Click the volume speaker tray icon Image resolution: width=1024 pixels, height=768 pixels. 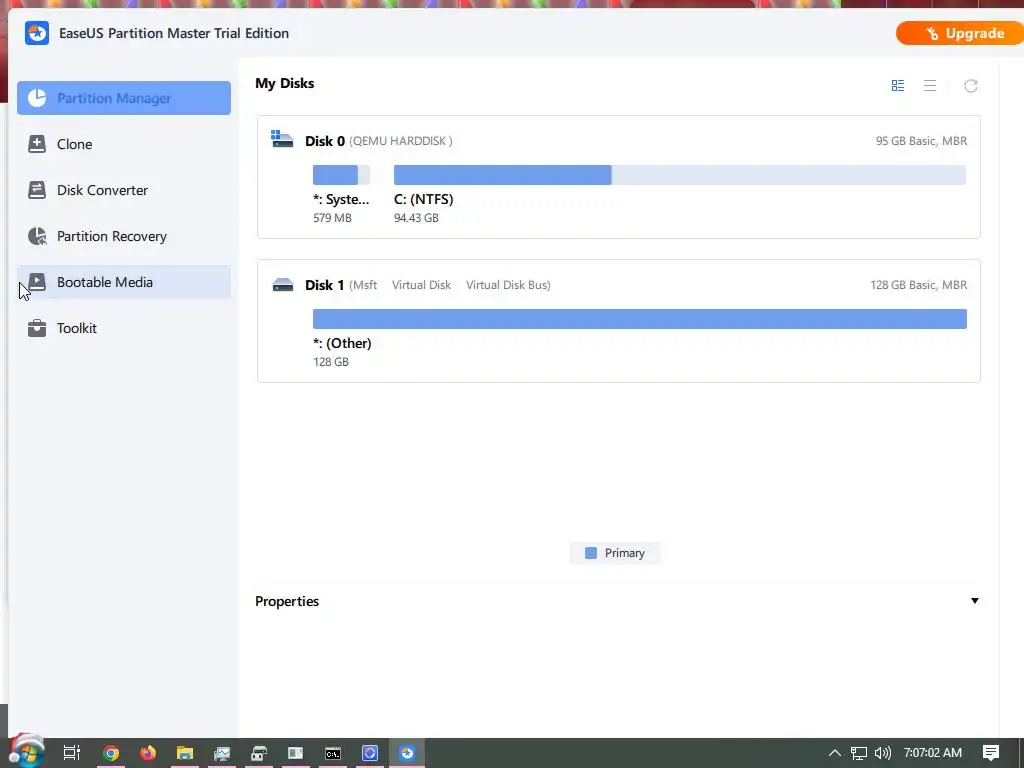point(882,753)
